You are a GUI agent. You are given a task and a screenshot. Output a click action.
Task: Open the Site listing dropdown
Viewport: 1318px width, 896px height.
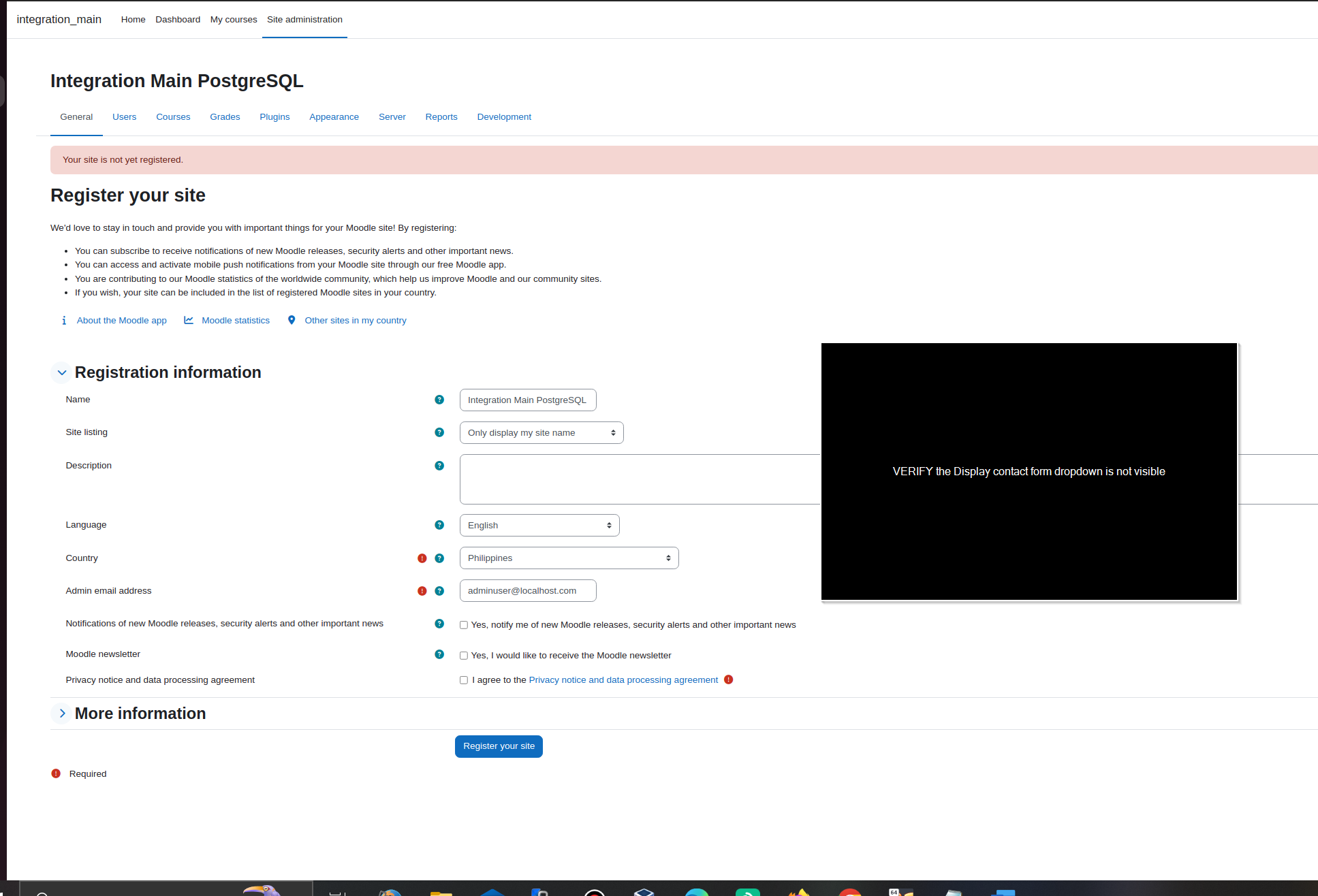tap(542, 433)
